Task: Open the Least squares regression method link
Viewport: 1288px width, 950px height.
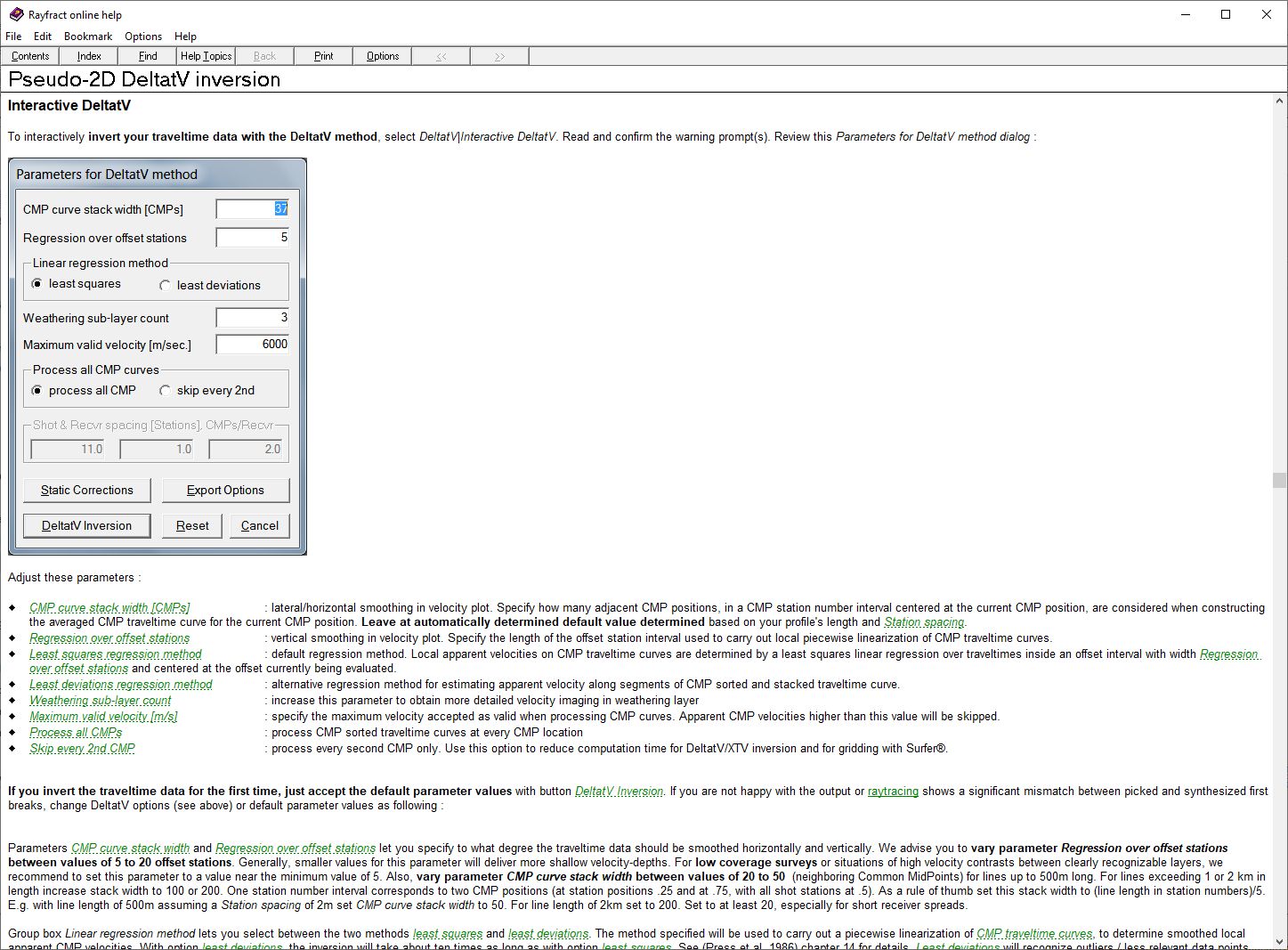Action: [116, 654]
